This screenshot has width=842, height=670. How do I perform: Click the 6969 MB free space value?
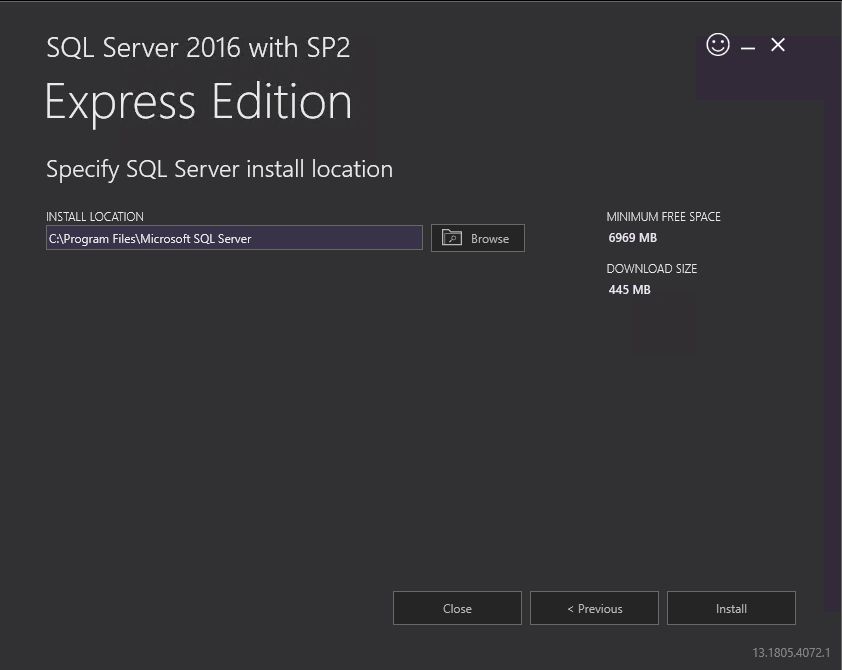point(633,238)
